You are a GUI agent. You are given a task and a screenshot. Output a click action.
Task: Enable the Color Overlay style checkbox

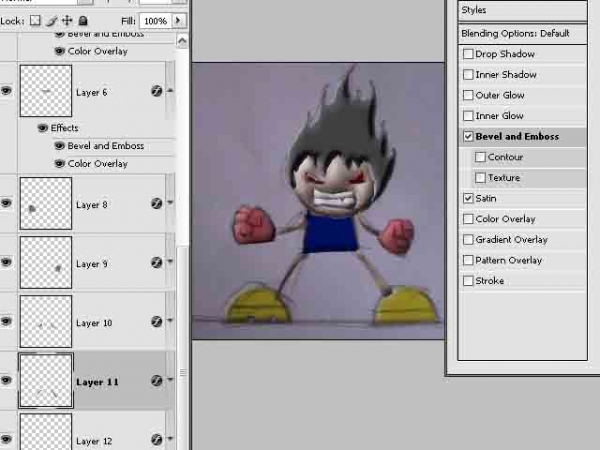[x=468, y=219]
